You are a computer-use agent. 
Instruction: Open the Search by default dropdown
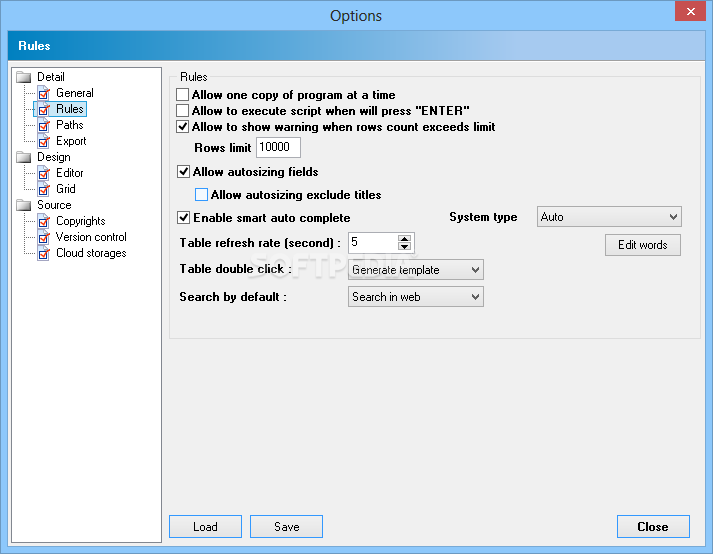pyautogui.click(x=416, y=297)
